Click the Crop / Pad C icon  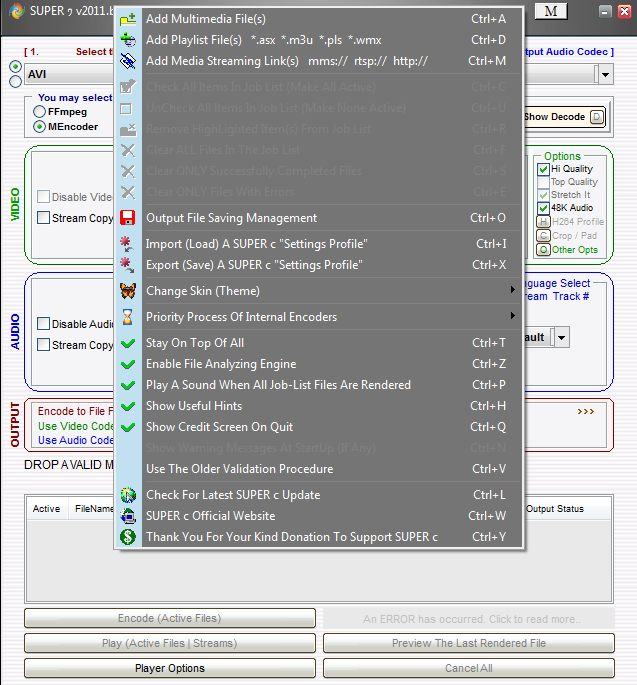click(543, 236)
